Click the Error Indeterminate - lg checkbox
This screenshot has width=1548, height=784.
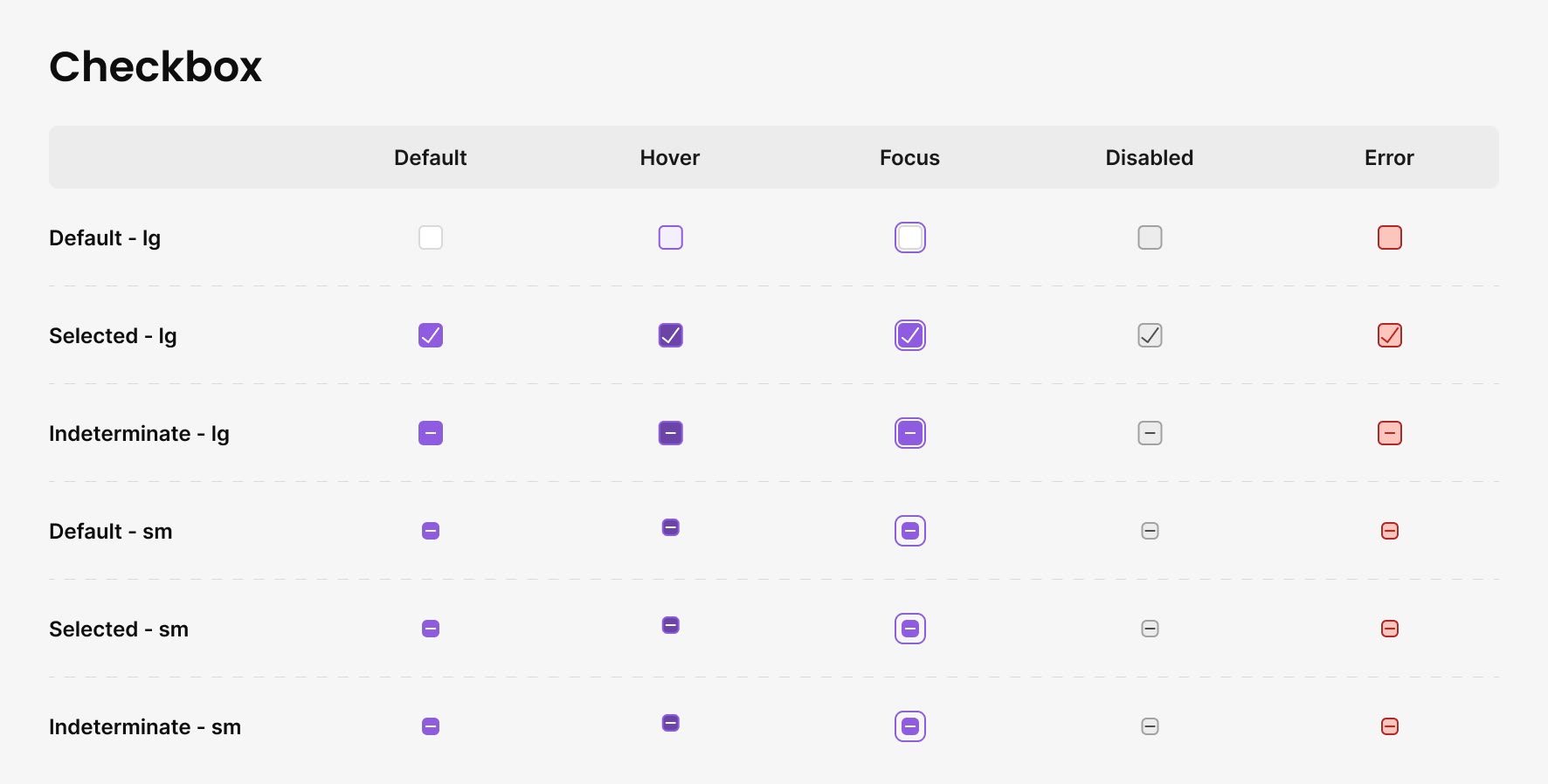(x=1390, y=433)
